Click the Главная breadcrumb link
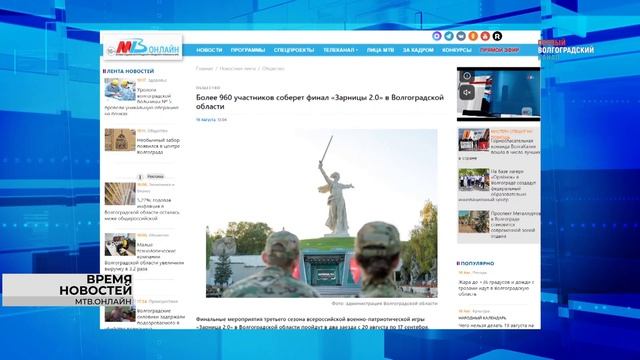 coord(204,69)
